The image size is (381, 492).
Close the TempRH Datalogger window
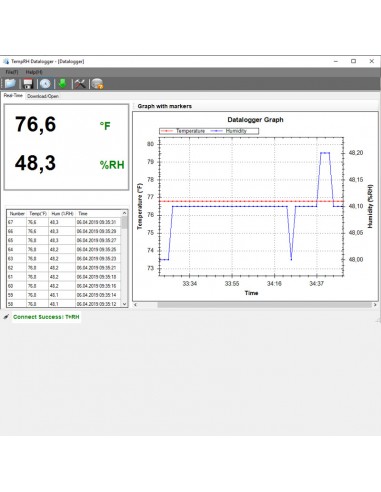[x=372, y=61]
